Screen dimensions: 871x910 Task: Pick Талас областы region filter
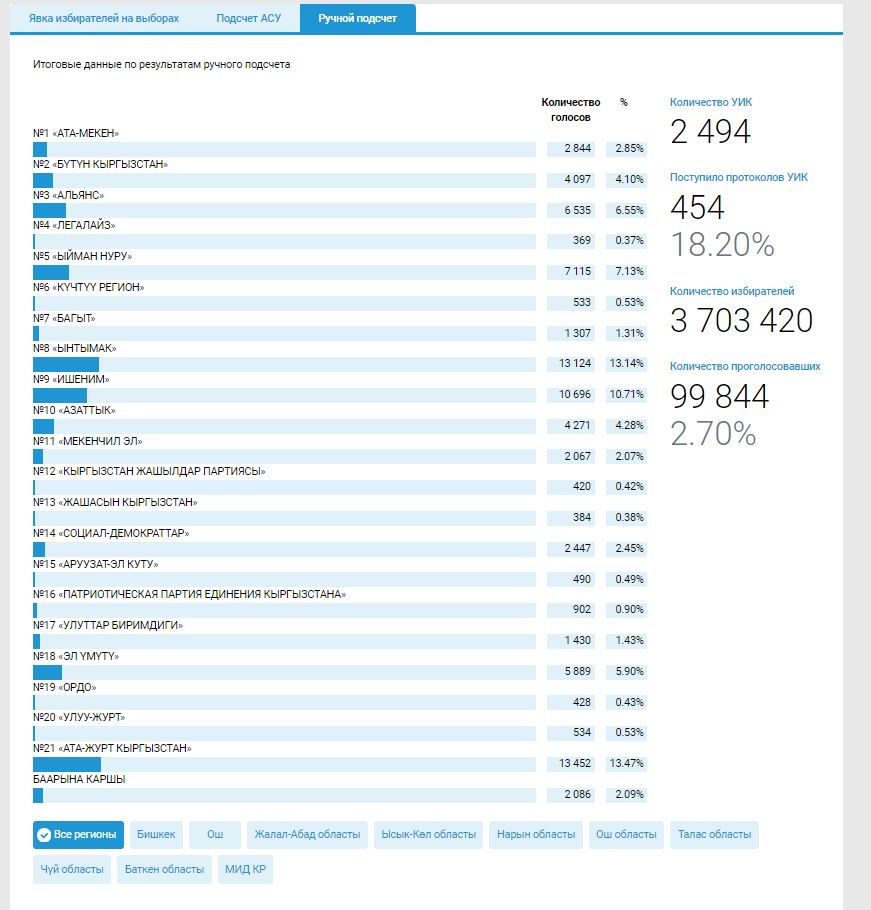click(714, 835)
